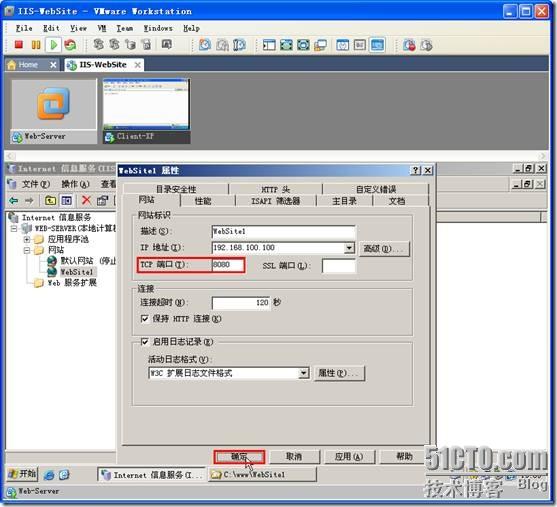Click the 开始 Start button
The height and width of the screenshot is (507, 557).
click(x=22, y=474)
